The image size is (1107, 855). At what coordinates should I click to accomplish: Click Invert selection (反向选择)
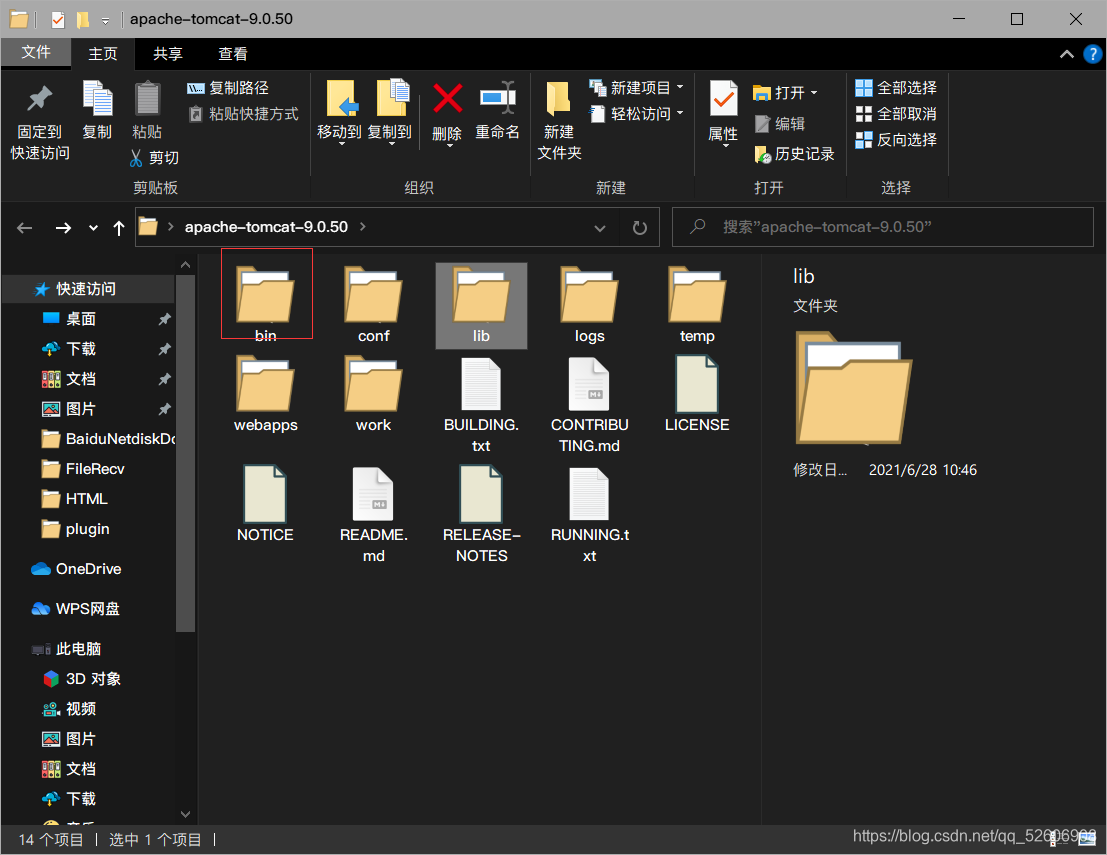point(896,140)
